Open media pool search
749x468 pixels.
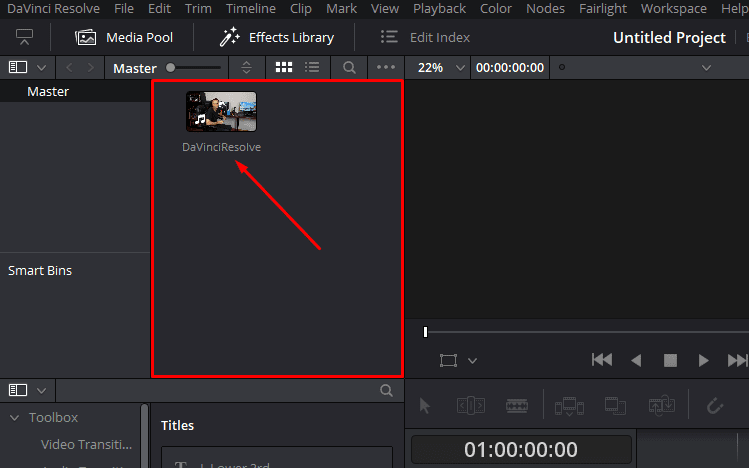point(349,67)
